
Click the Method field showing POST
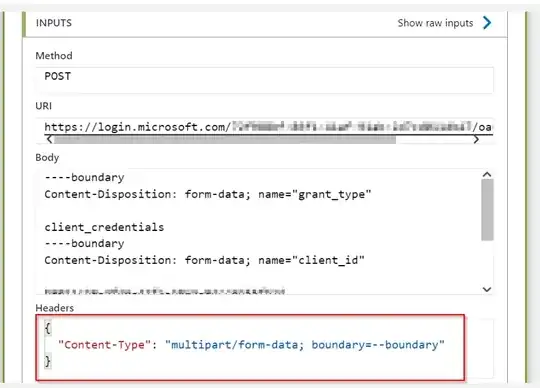coord(264,80)
